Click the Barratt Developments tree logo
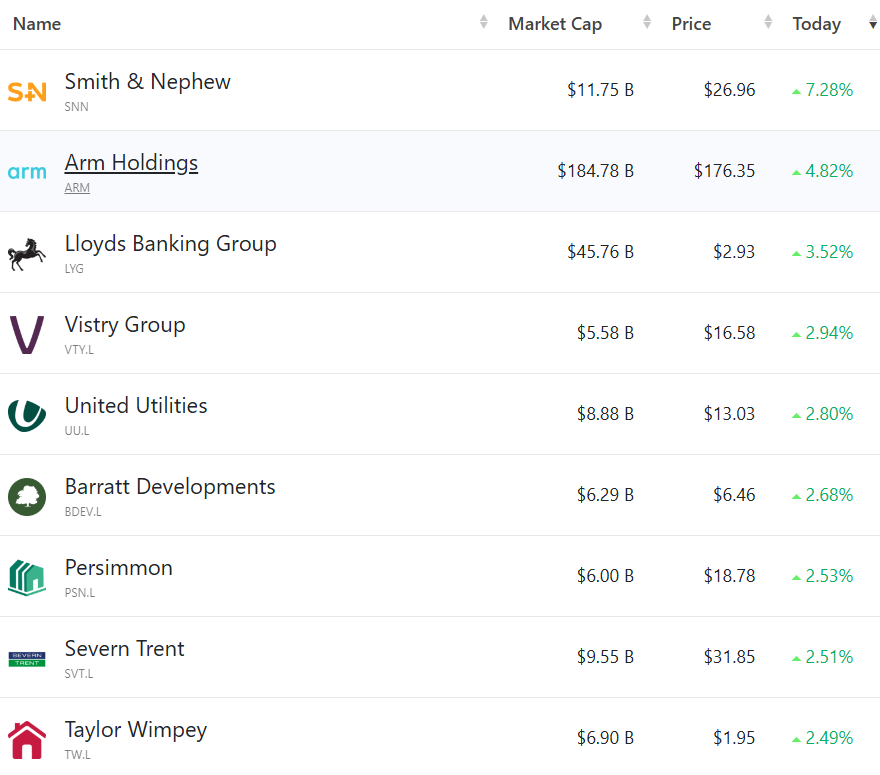880x775 pixels. pyautogui.click(x=27, y=497)
